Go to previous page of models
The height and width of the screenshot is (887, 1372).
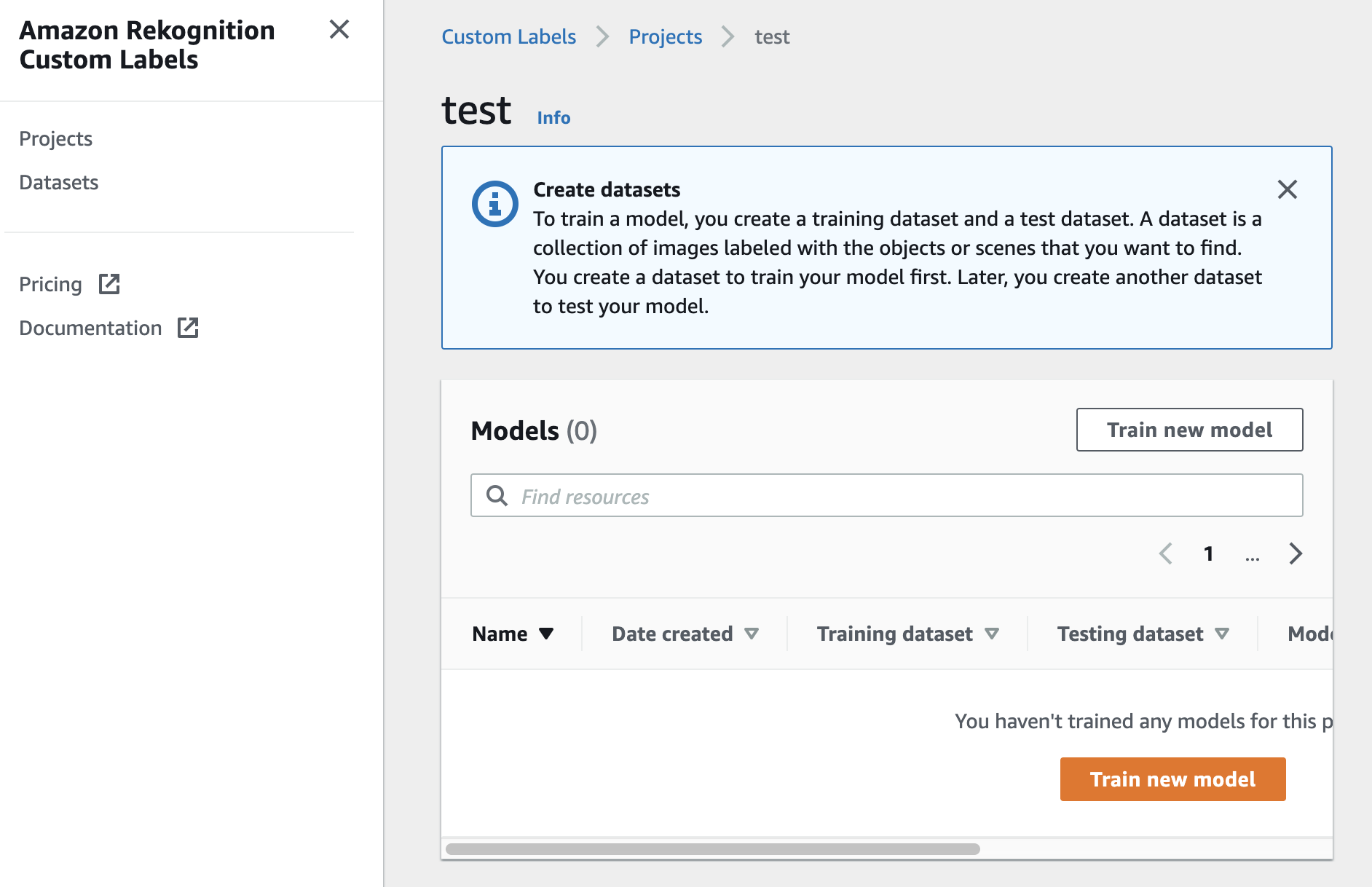(x=1166, y=553)
